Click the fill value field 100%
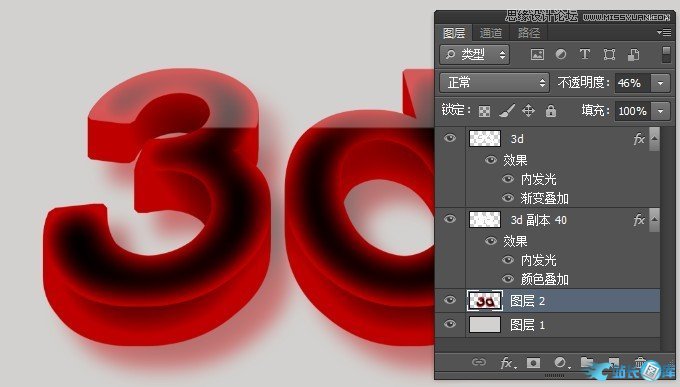This screenshot has width=680, height=387. pyautogui.click(x=633, y=111)
